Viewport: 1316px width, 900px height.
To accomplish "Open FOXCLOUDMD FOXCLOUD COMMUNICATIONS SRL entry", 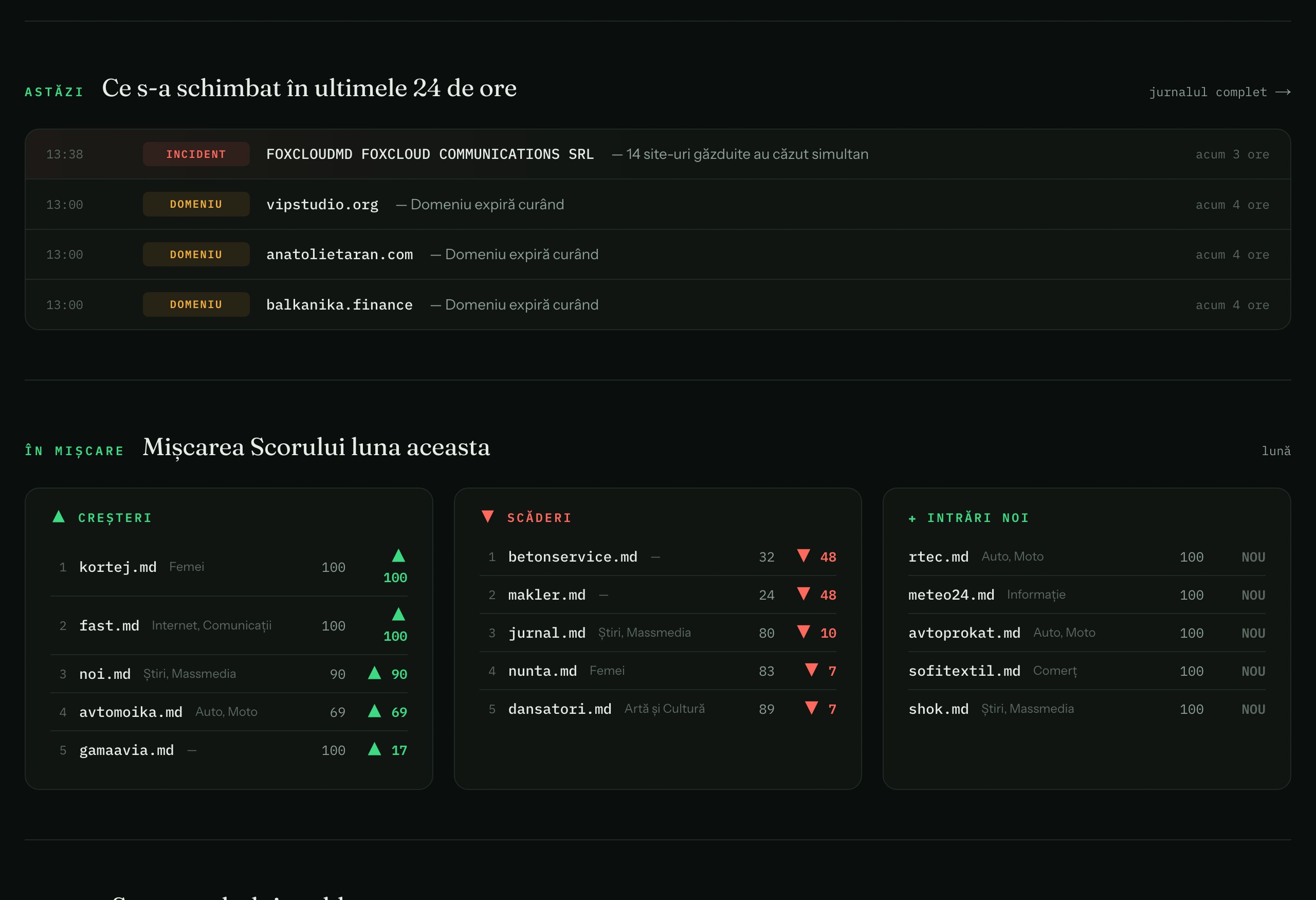I will (x=430, y=154).
